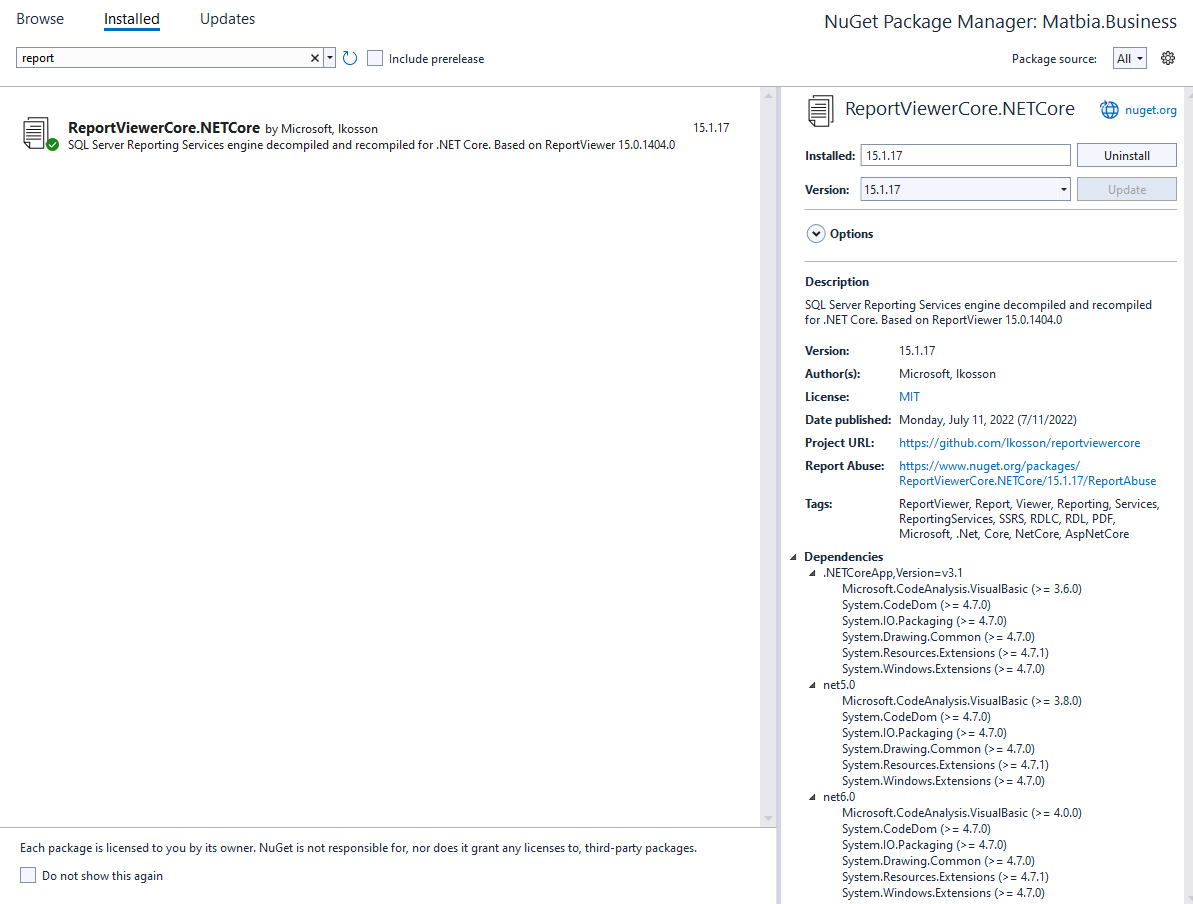Enable the Include prerelease checkbox
1193x904 pixels.
click(x=374, y=58)
